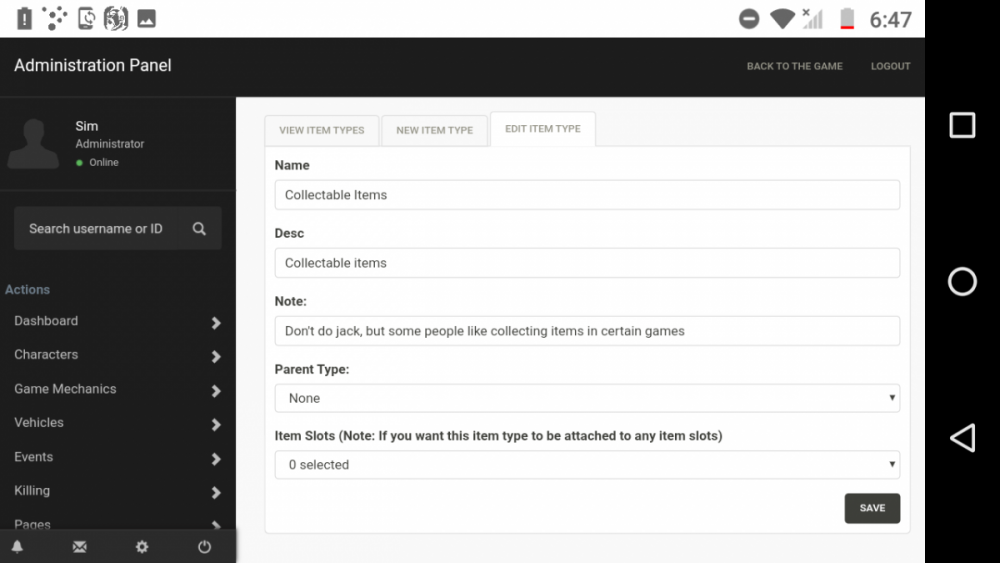The image size is (1000, 563).
Task: Tap the Android home circle button
Action: coord(962,281)
